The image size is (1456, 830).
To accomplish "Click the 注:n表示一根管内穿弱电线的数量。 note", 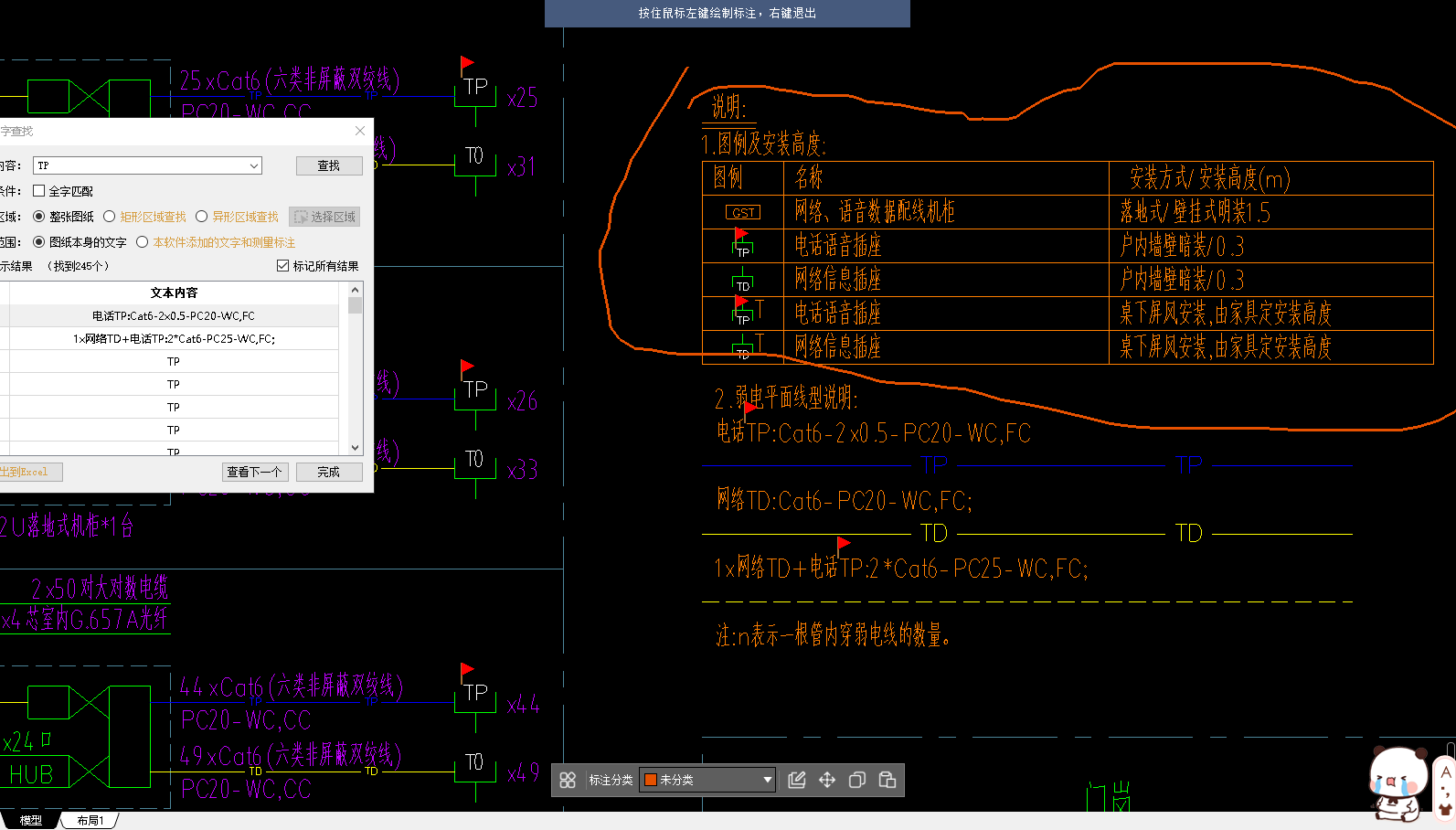I will [834, 635].
